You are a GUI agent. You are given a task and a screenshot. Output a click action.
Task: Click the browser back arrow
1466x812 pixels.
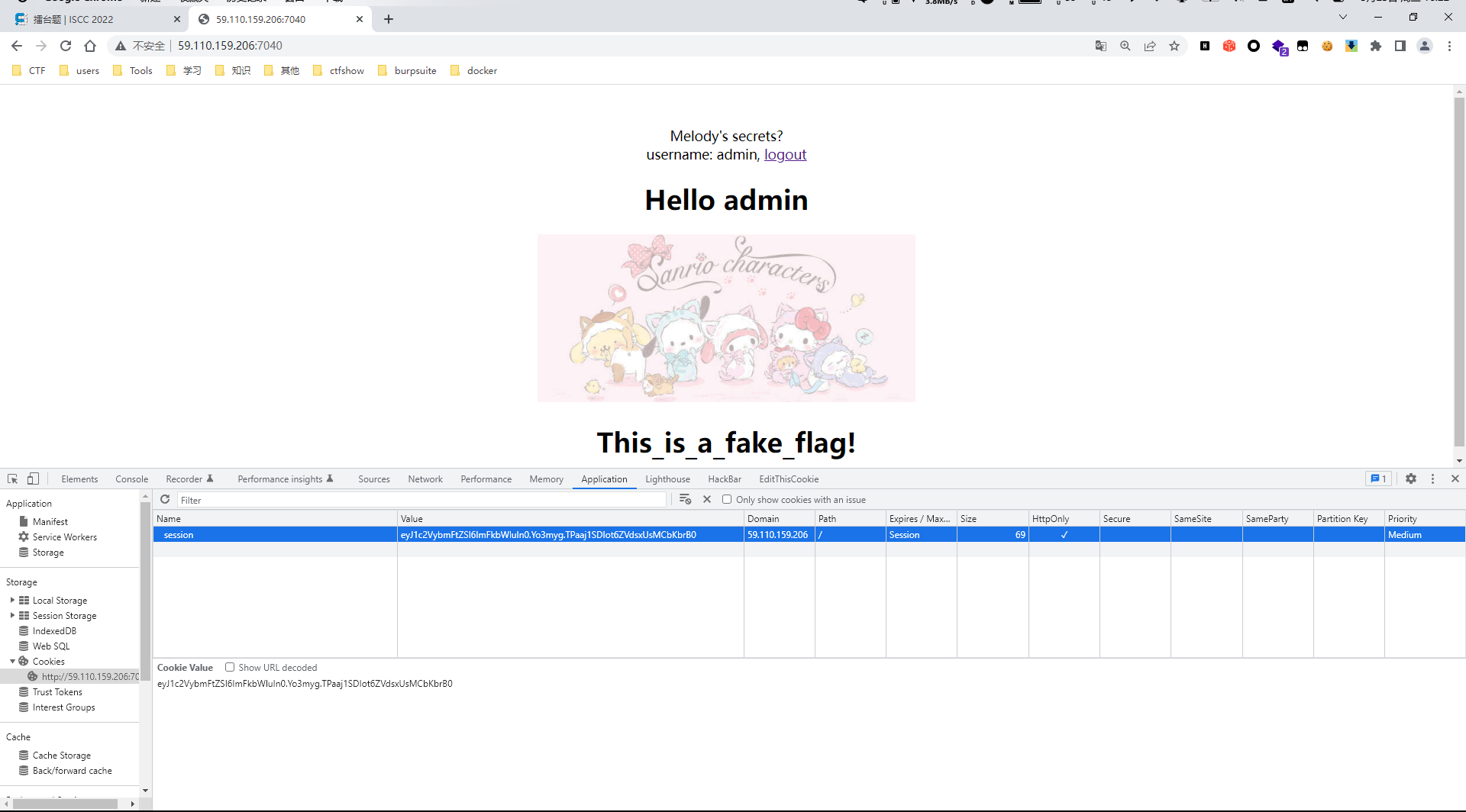pos(17,46)
